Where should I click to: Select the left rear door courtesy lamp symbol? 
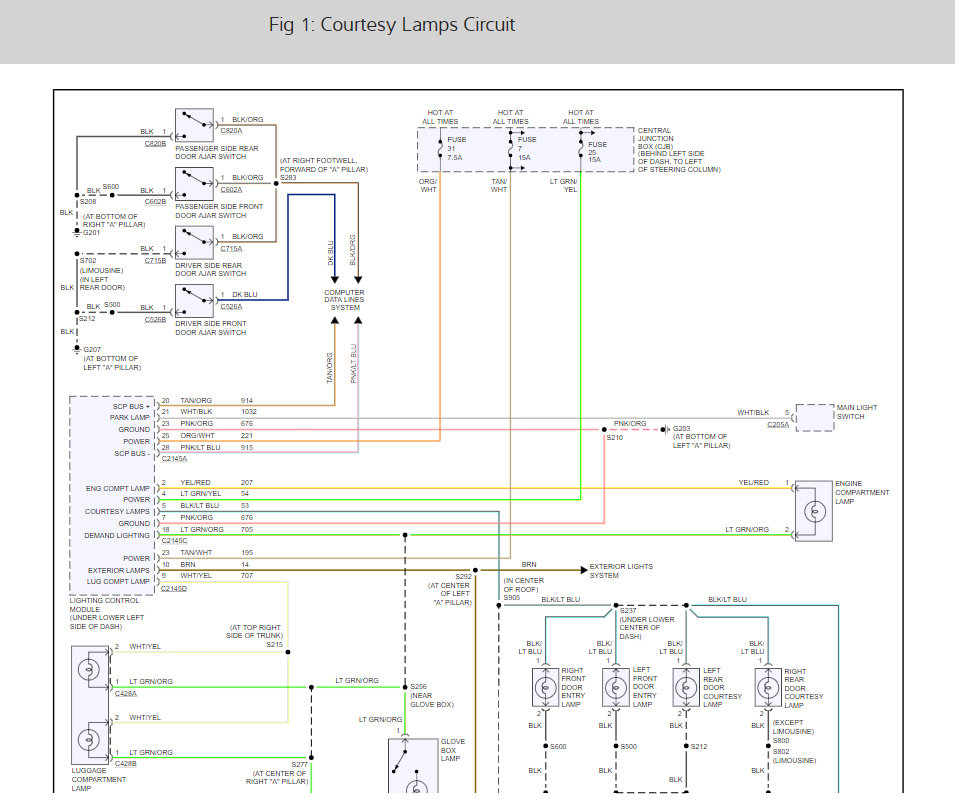[x=686, y=687]
